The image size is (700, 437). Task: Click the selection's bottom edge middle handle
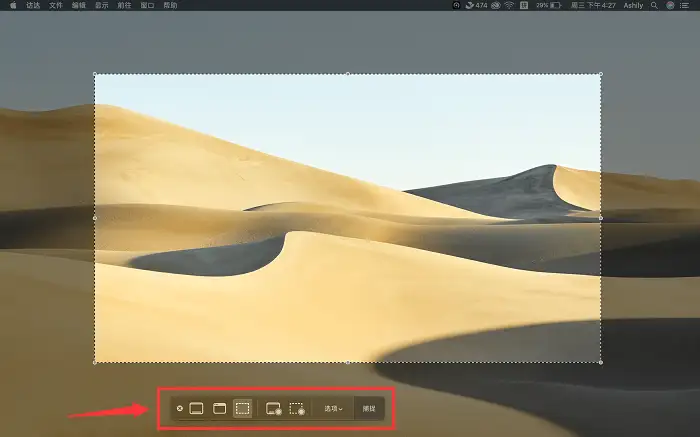pyautogui.click(x=348, y=362)
